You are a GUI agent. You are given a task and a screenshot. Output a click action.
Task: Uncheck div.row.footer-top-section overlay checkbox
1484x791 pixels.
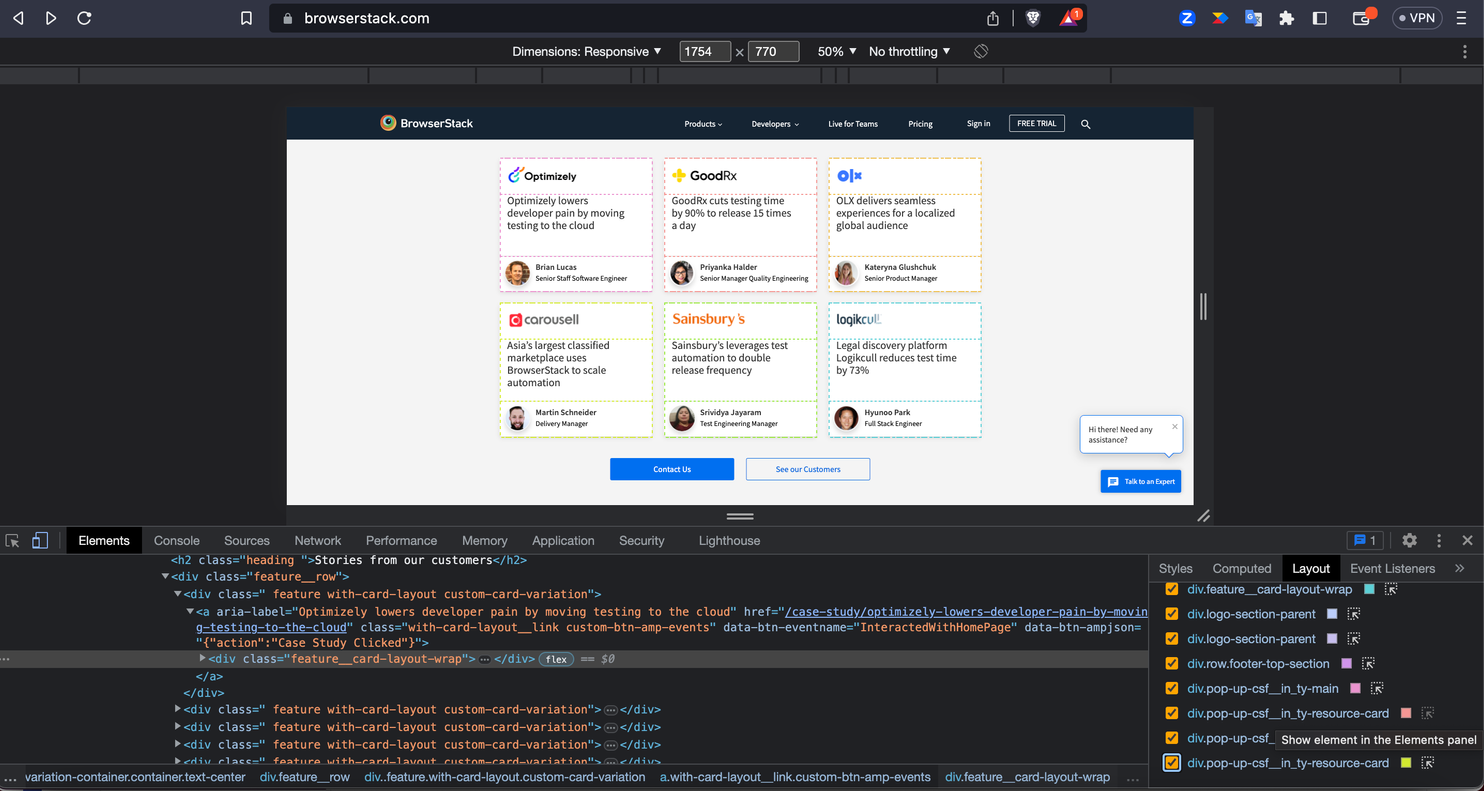pyautogui.click(x=1172, y=663)
